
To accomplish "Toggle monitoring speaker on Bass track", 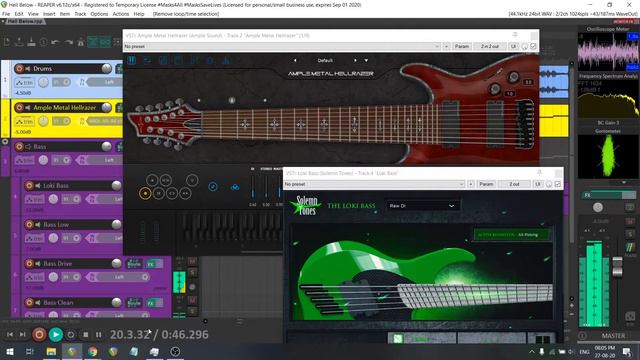I will (28, 147).
